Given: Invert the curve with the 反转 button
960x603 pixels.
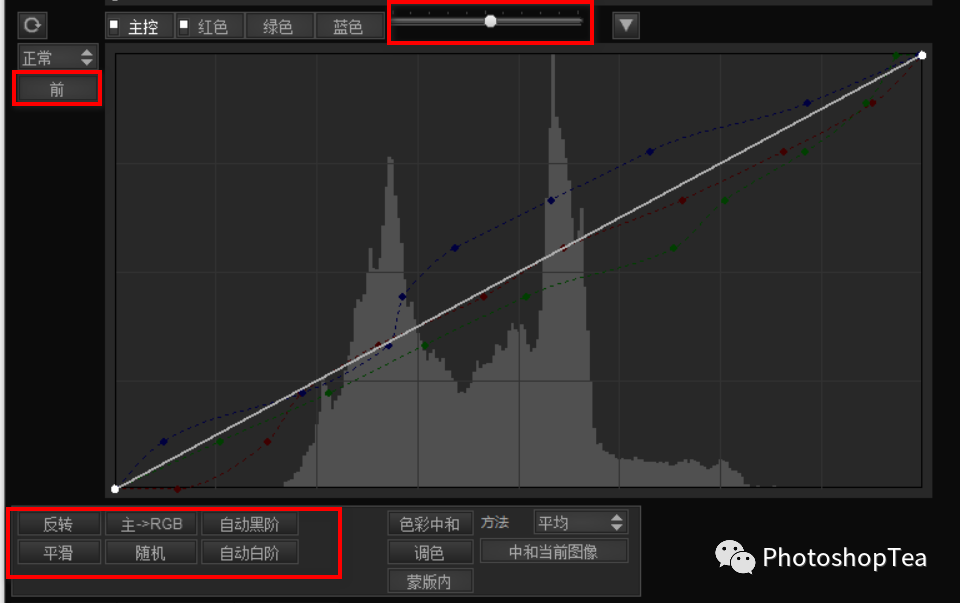Looking at the screenshot, I should click(x=56, y=523).
